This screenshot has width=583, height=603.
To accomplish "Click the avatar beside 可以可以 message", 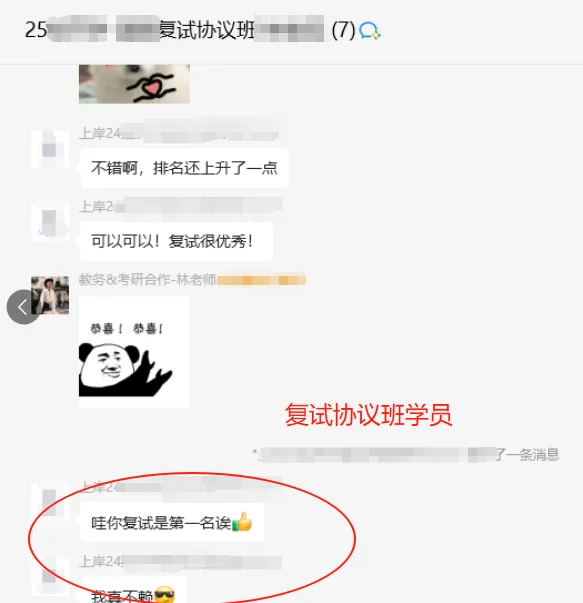I will 50,222.
